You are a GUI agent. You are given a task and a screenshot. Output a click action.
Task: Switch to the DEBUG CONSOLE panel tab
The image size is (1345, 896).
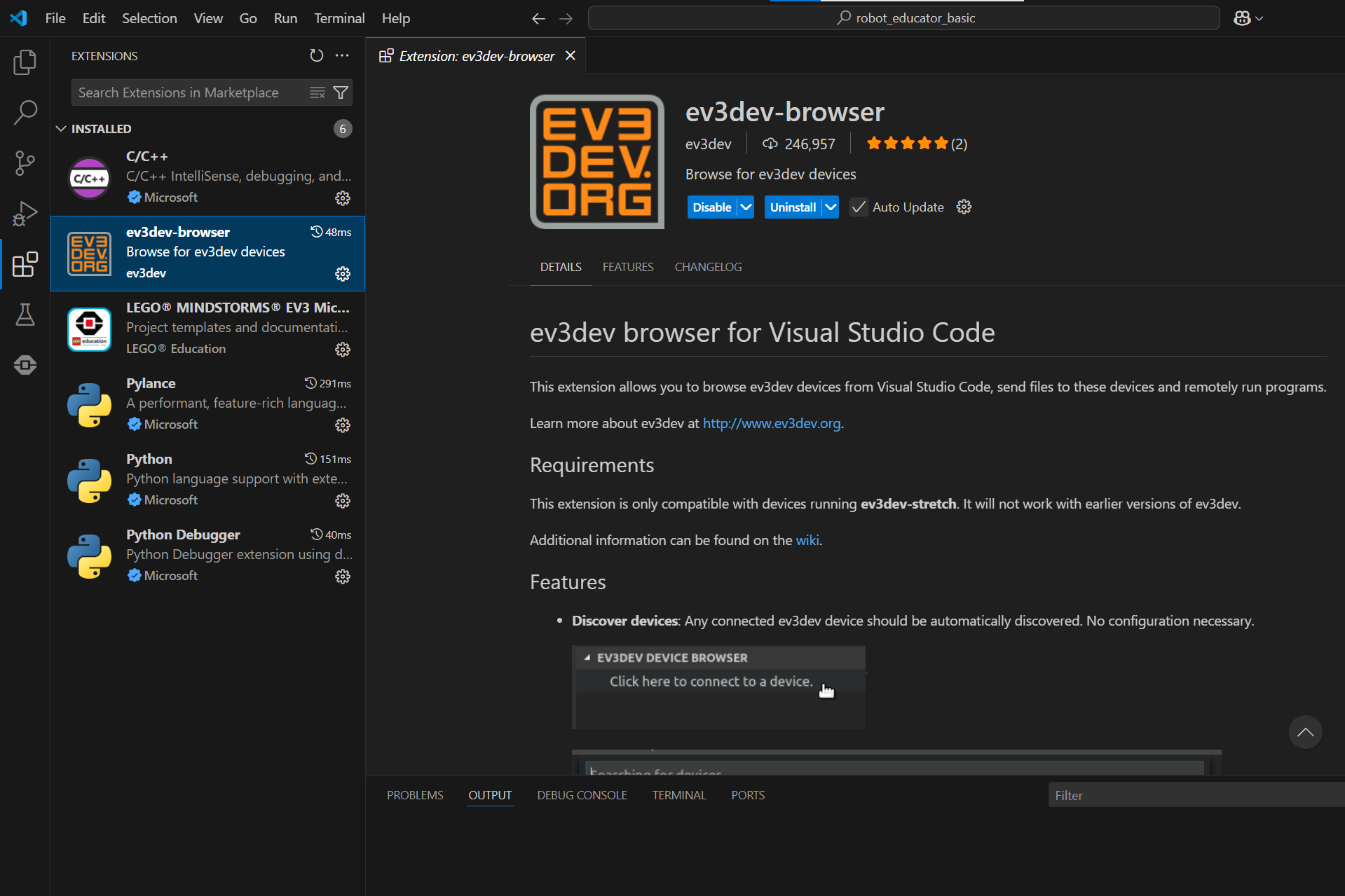click(582, 795)
